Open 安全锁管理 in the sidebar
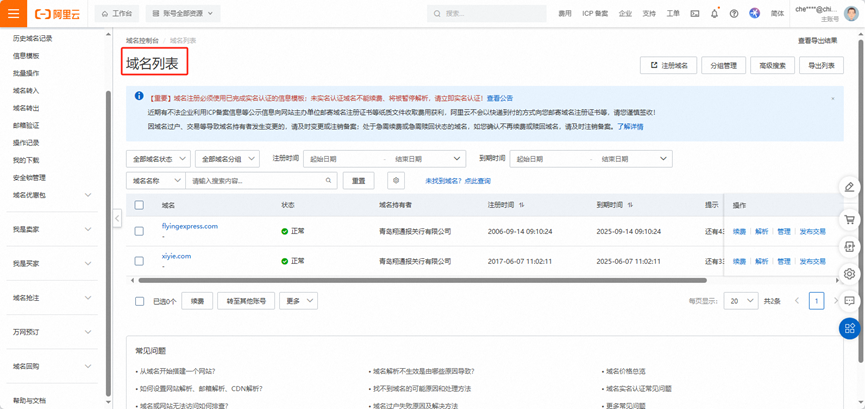This screenshot has height=409, width=865. [x=29, y=178]
